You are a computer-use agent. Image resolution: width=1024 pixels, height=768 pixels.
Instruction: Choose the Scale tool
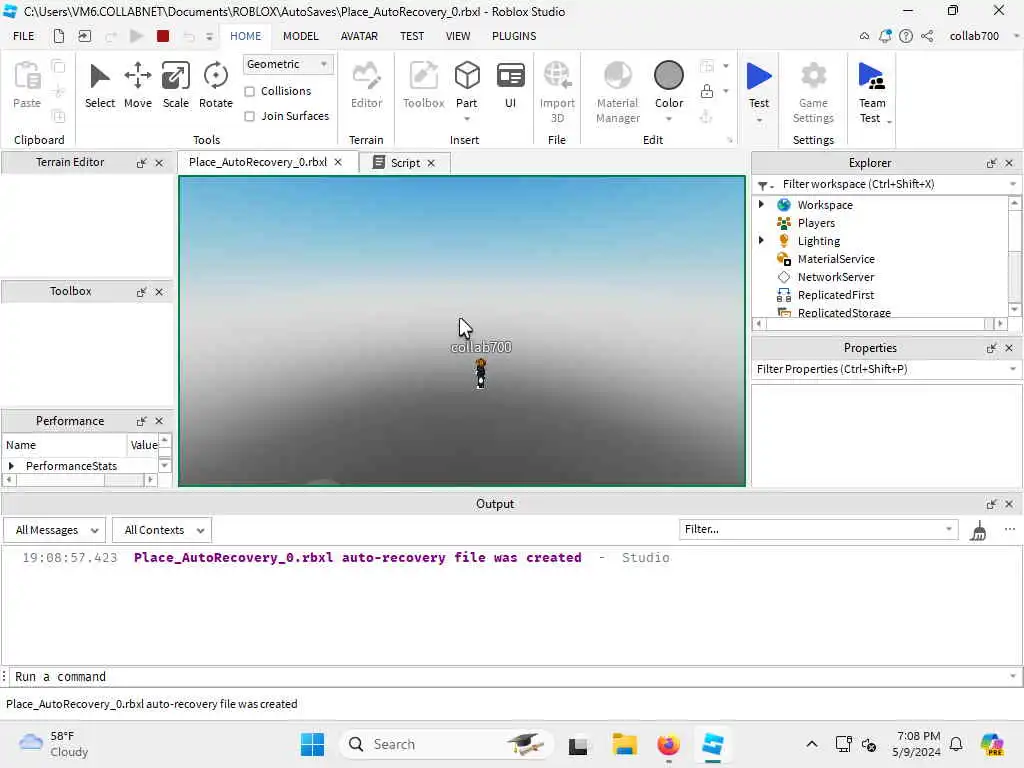[176, 85]
